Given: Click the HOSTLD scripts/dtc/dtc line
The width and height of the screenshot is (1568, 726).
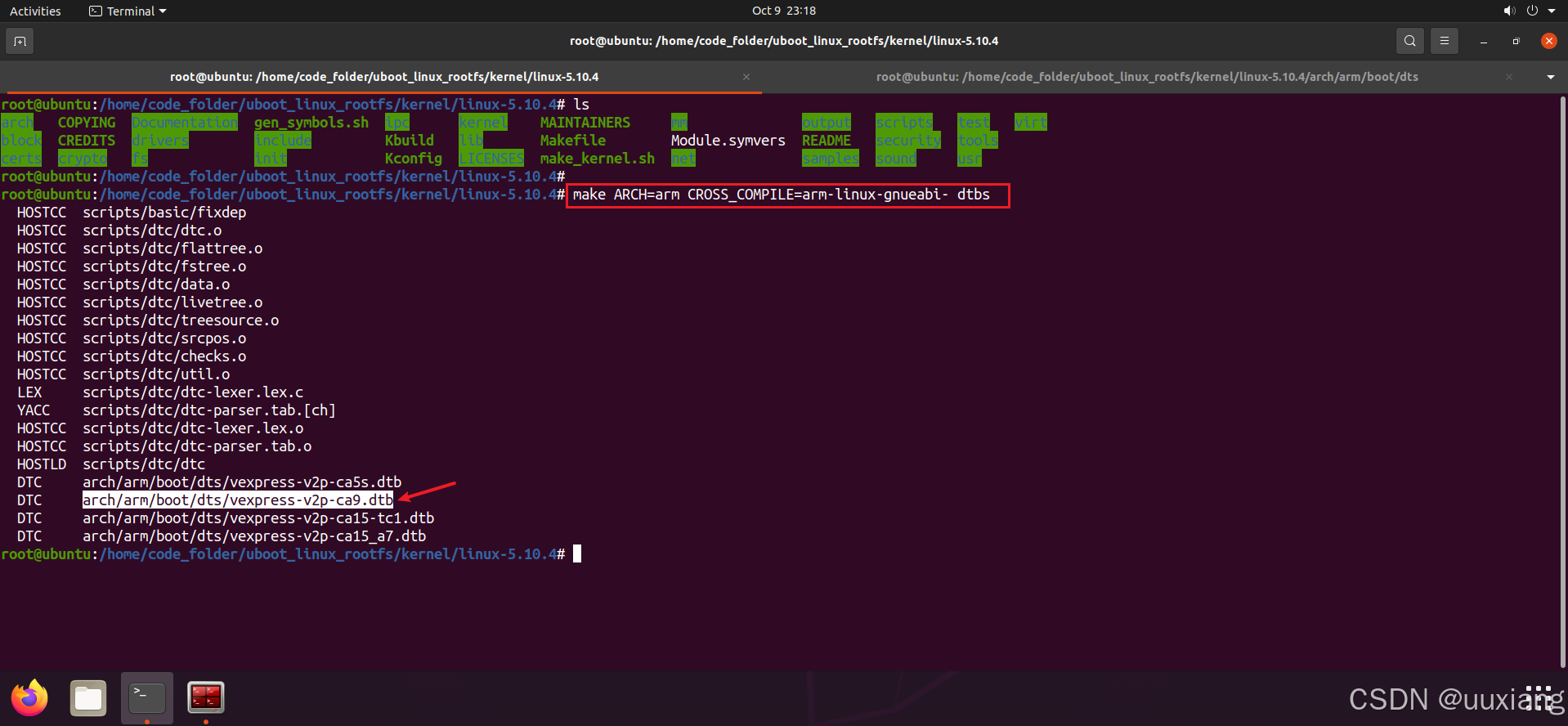Looking at the screenshot, I should 111,464.
